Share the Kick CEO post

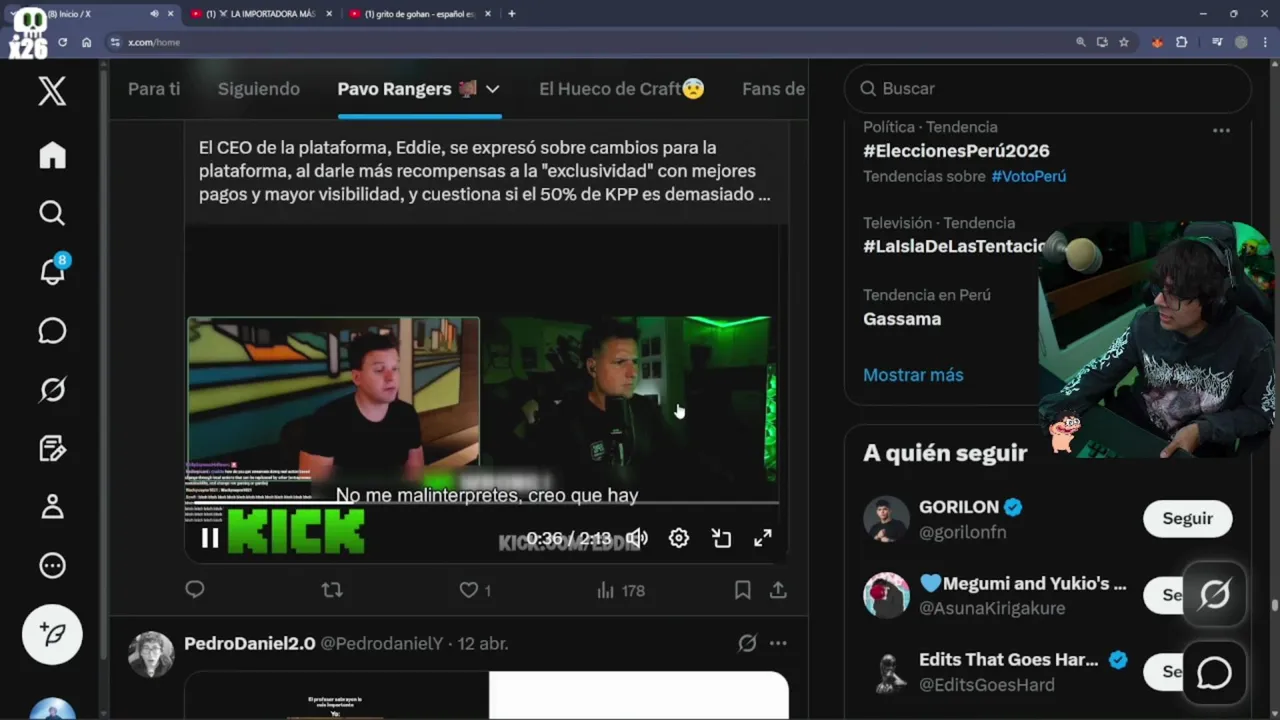(778, 590)
